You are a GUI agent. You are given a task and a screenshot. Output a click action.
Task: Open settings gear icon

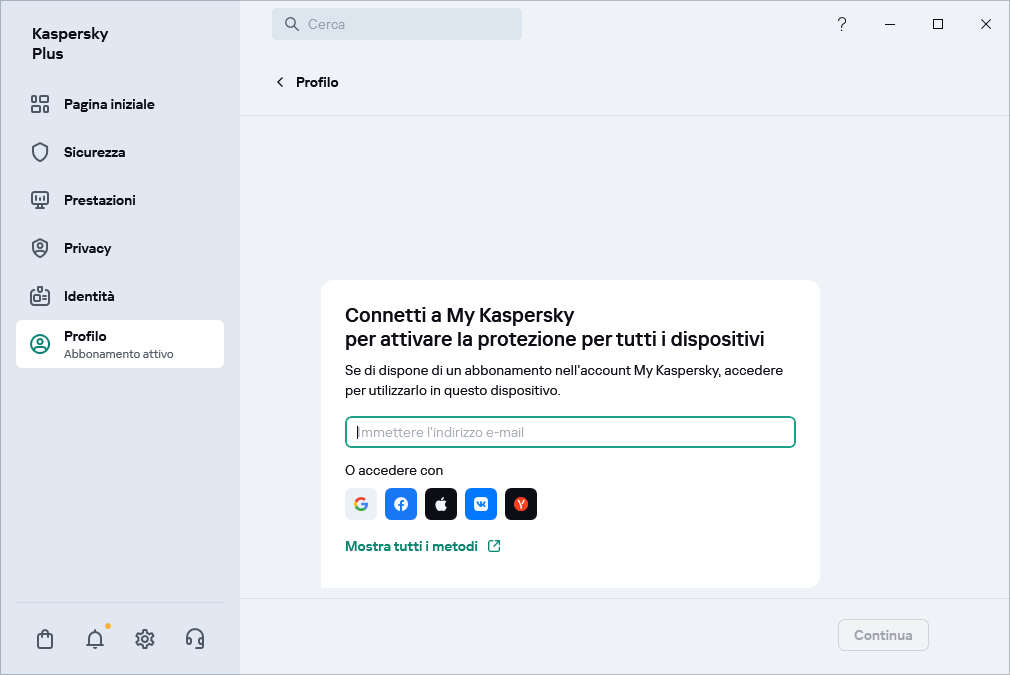pos(145,639)
